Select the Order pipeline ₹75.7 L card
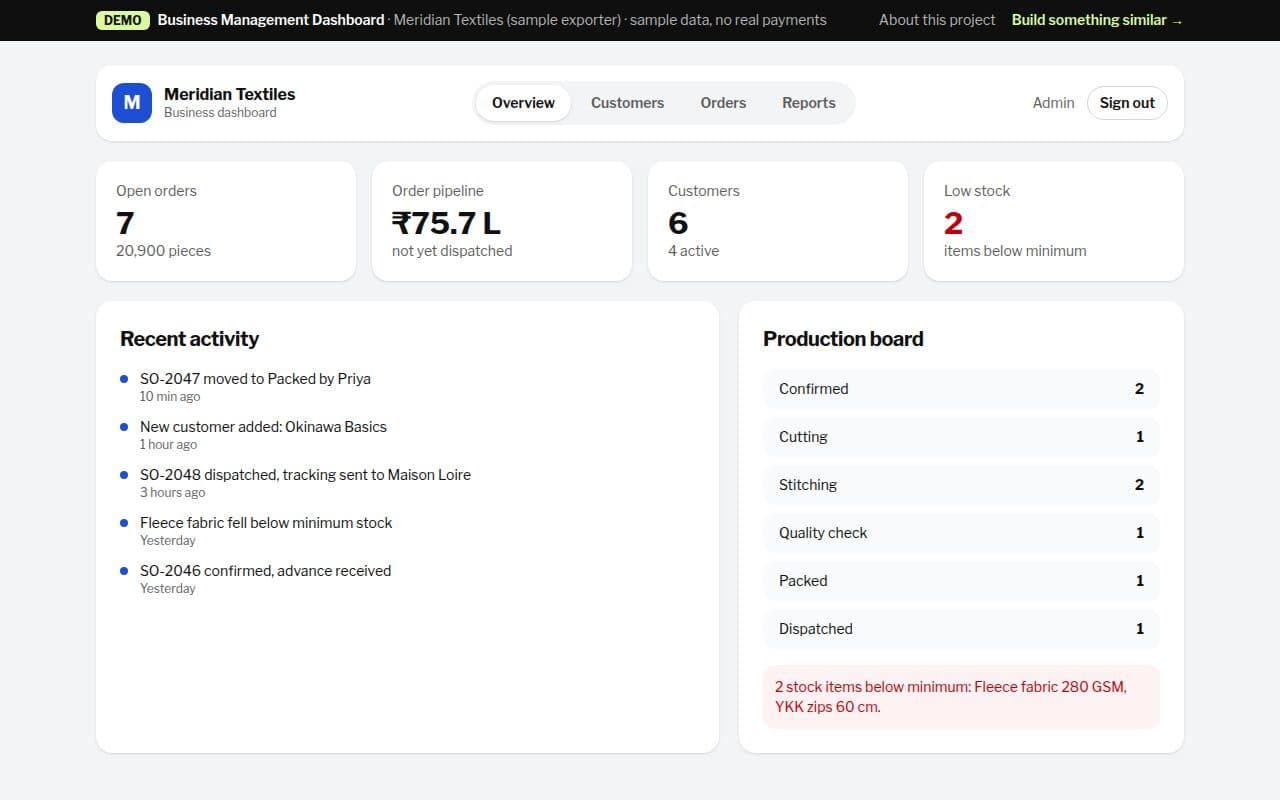This screenshot has height=800, width=1280. (502, 221)
